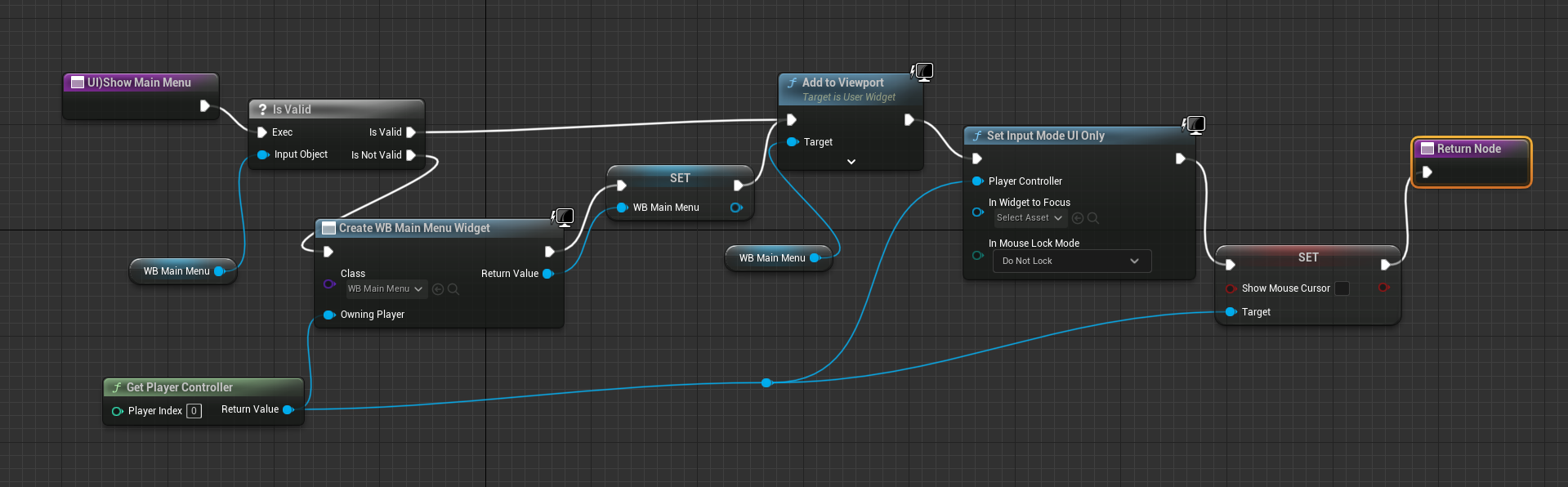Click the use-selected-asset arrow beside WB Main Menu class
Viewport: 1568px width, 487px height.
click(438, 289)
